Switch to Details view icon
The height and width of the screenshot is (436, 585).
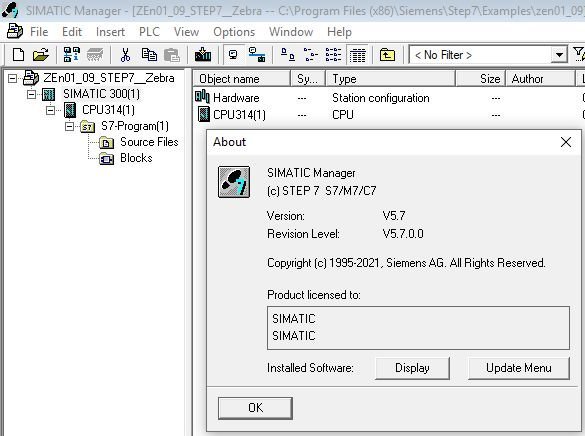(x=357, y=55)
